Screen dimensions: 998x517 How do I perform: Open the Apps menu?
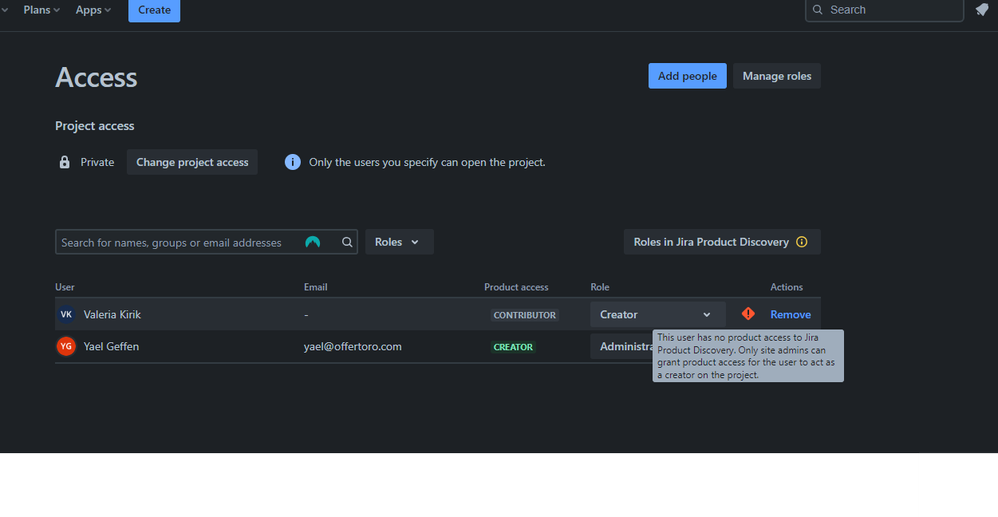pyautogui.click(x=93, y=10)
